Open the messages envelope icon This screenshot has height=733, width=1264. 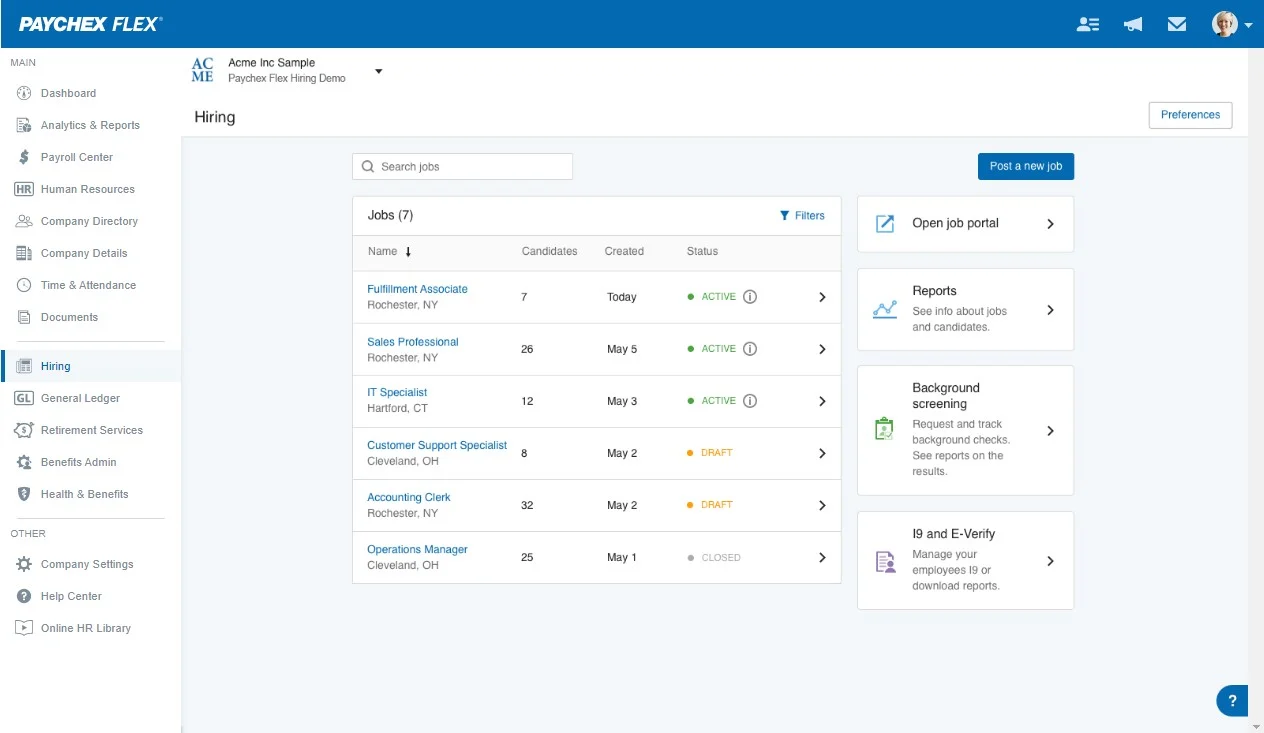click(1177, 24)
